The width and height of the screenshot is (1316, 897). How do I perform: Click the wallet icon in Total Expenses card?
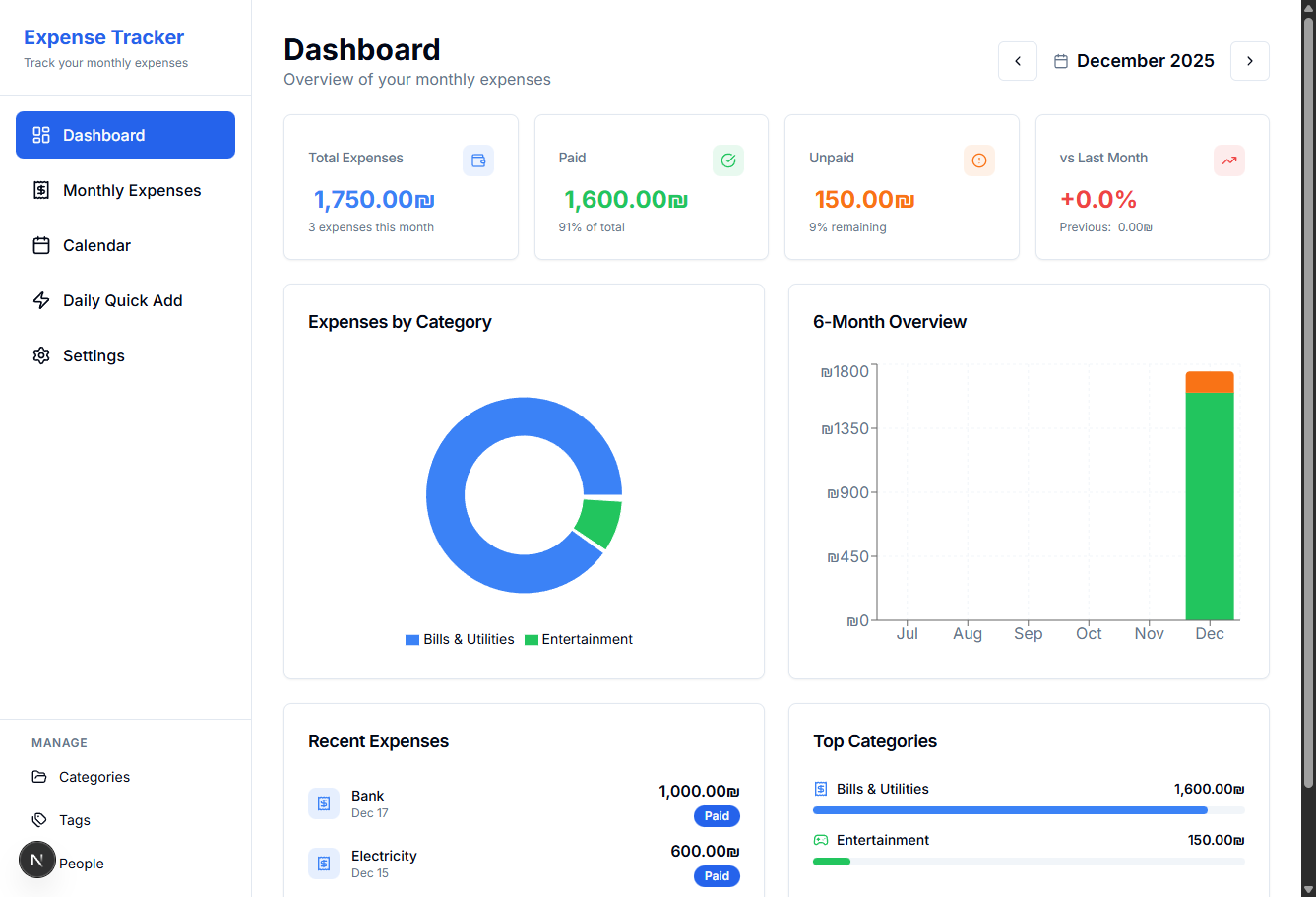(478, 160)
